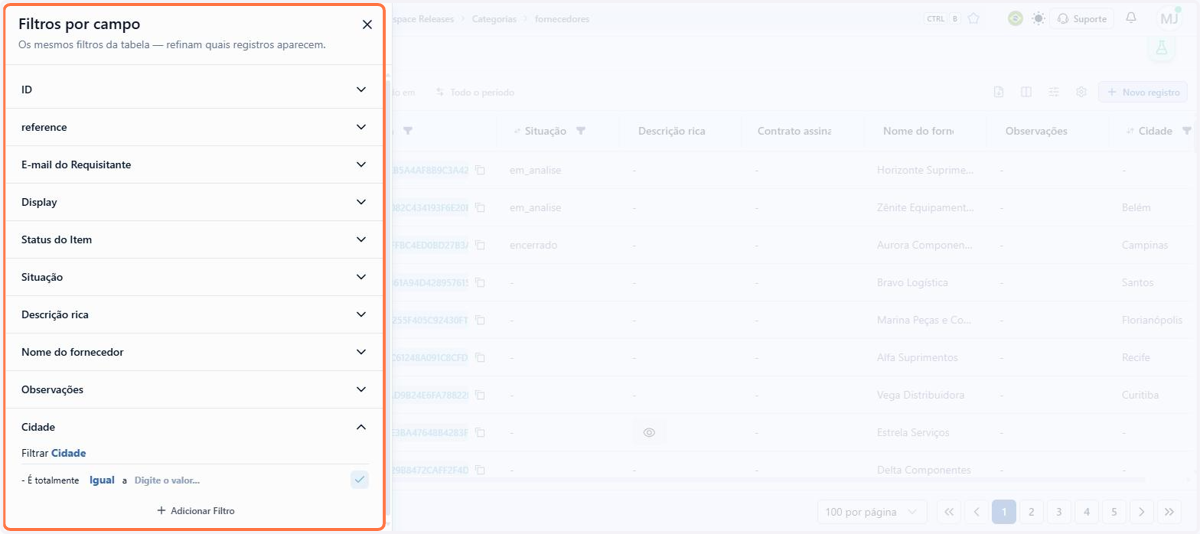Image resolution: width=1200 pixels, height=534 pixels.
Task: Expand the ID filter section
Action: point(194,90)
